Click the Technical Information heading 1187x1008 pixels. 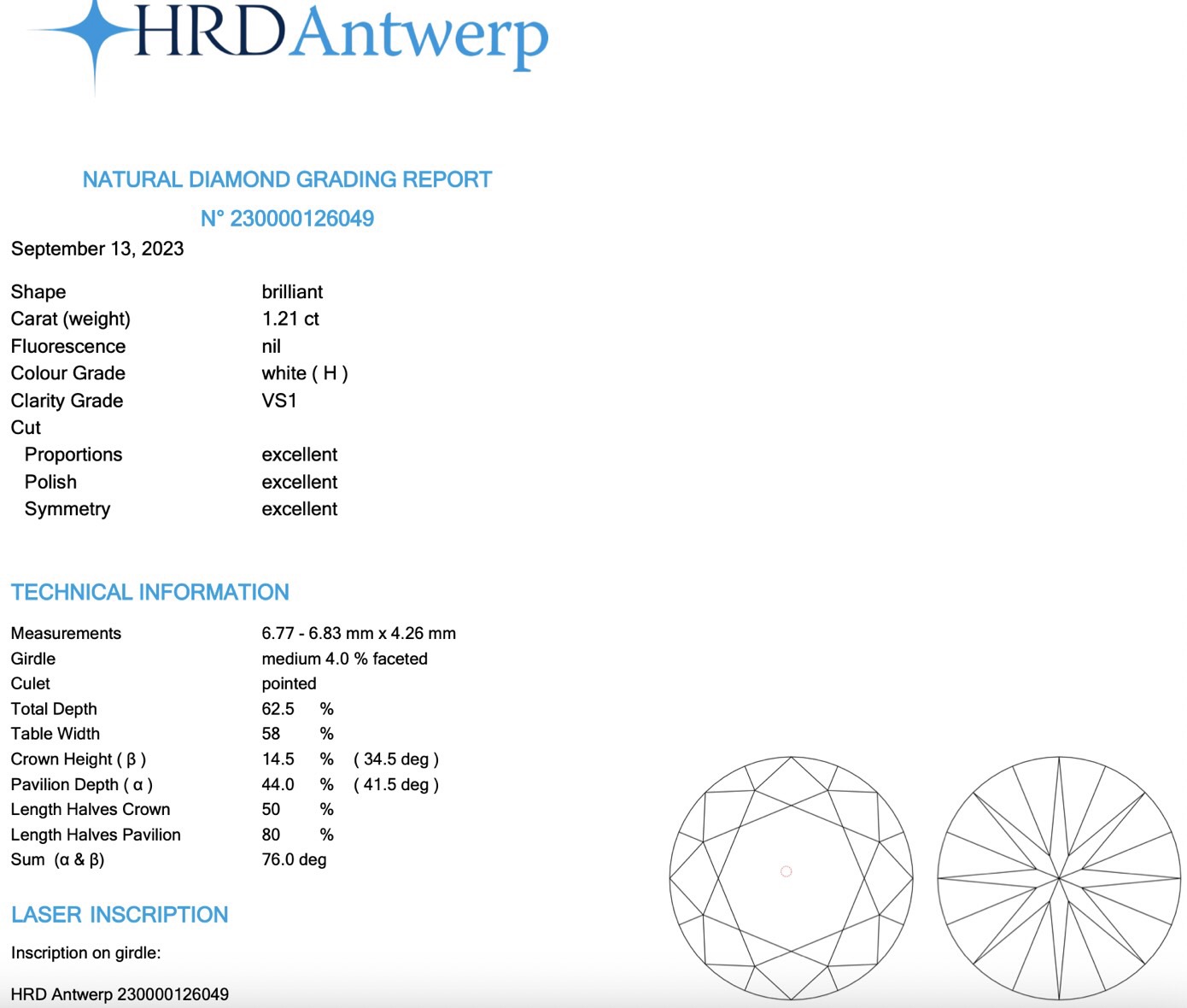click(x=150, y=592)
